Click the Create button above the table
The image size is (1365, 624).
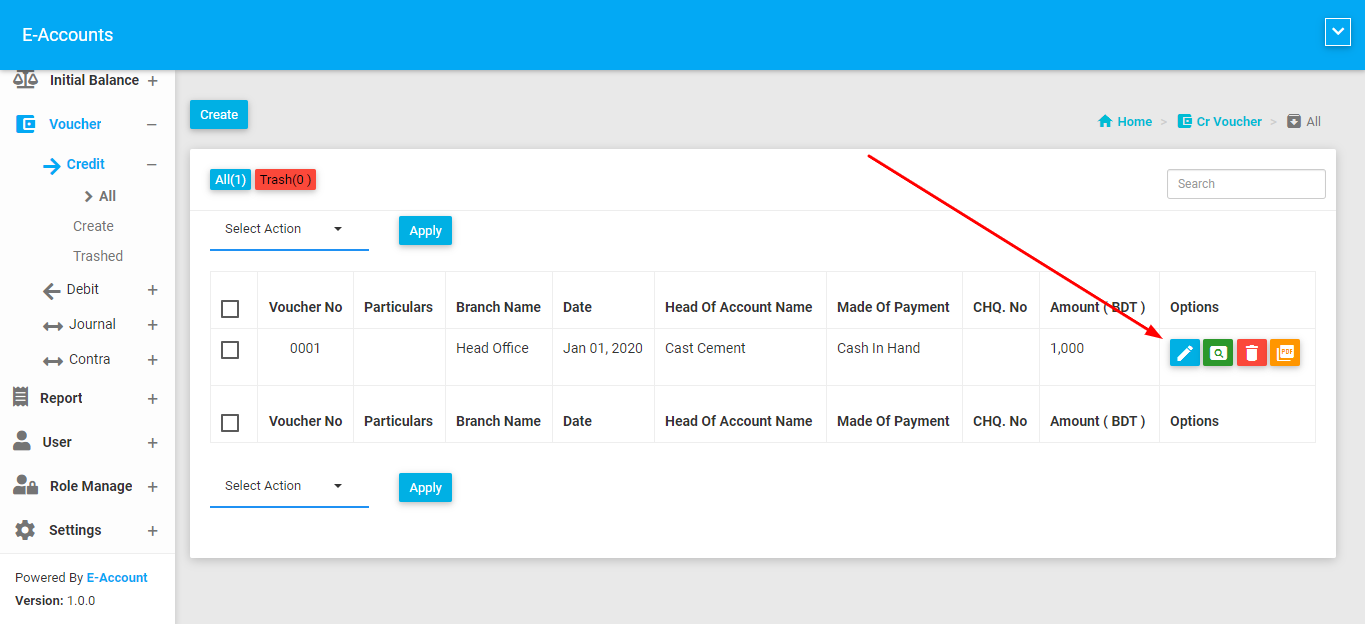coord(219,115)
